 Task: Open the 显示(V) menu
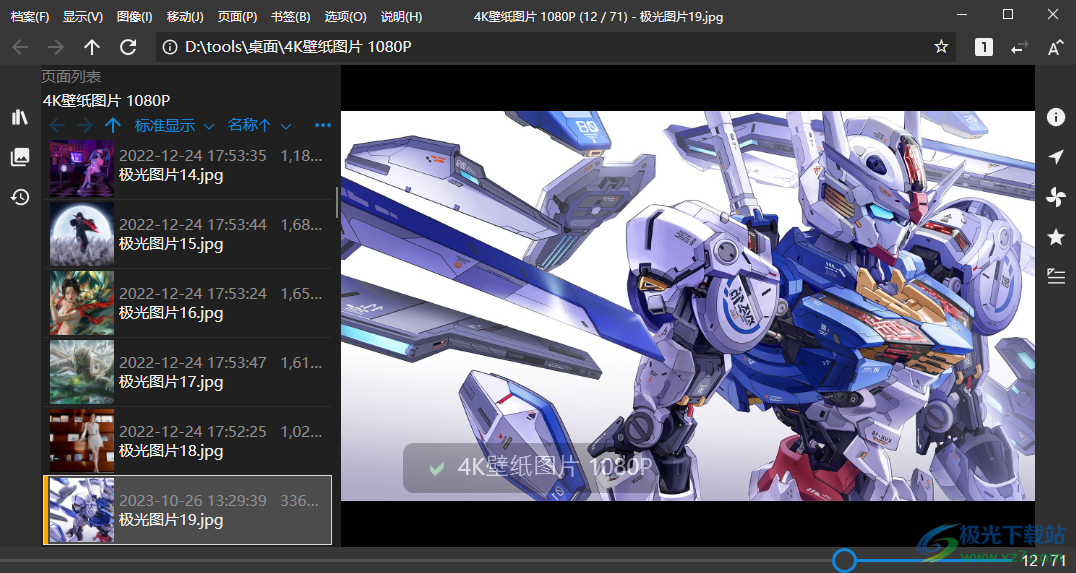click(x=83, y=16)
